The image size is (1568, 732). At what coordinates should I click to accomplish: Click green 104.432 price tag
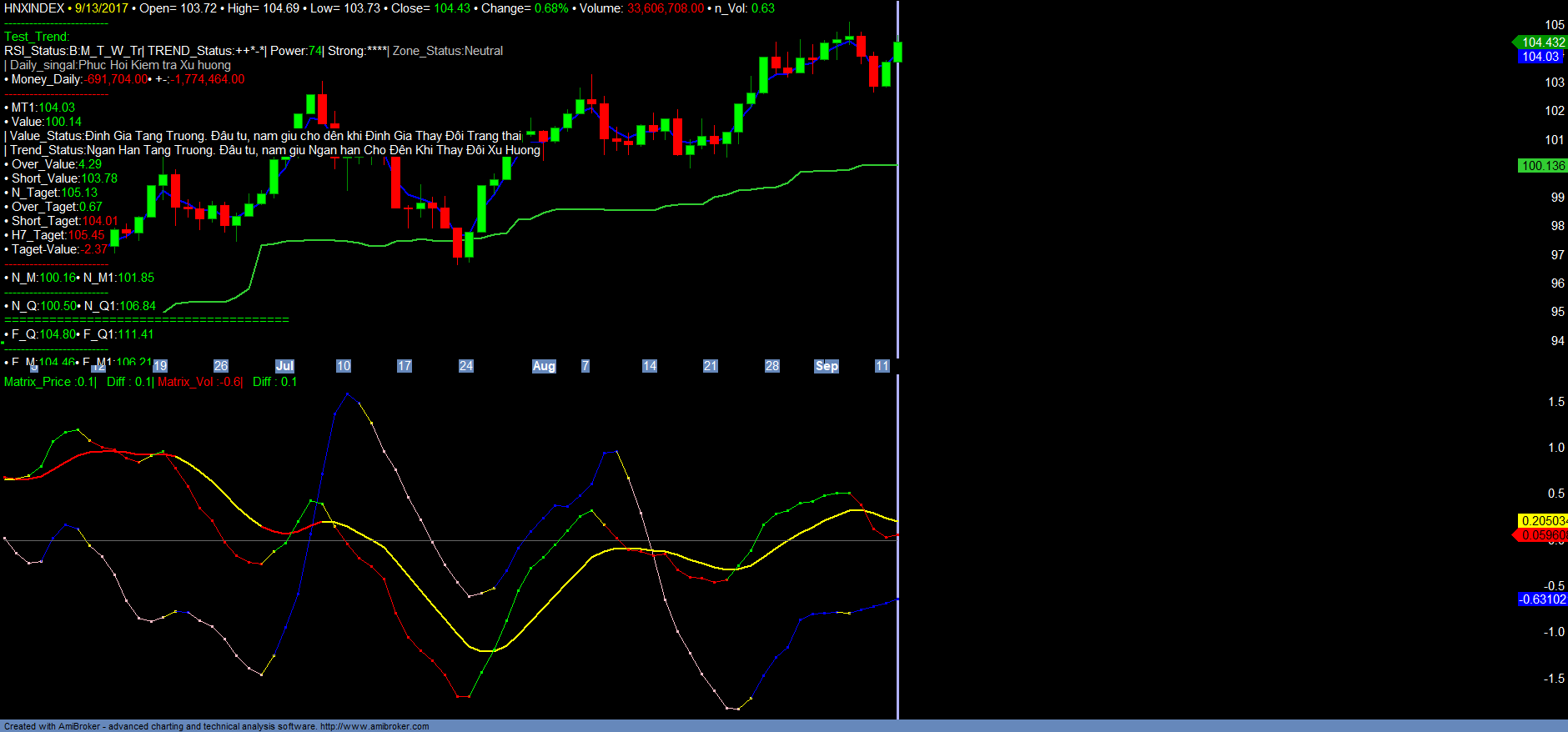point(1542,43)
